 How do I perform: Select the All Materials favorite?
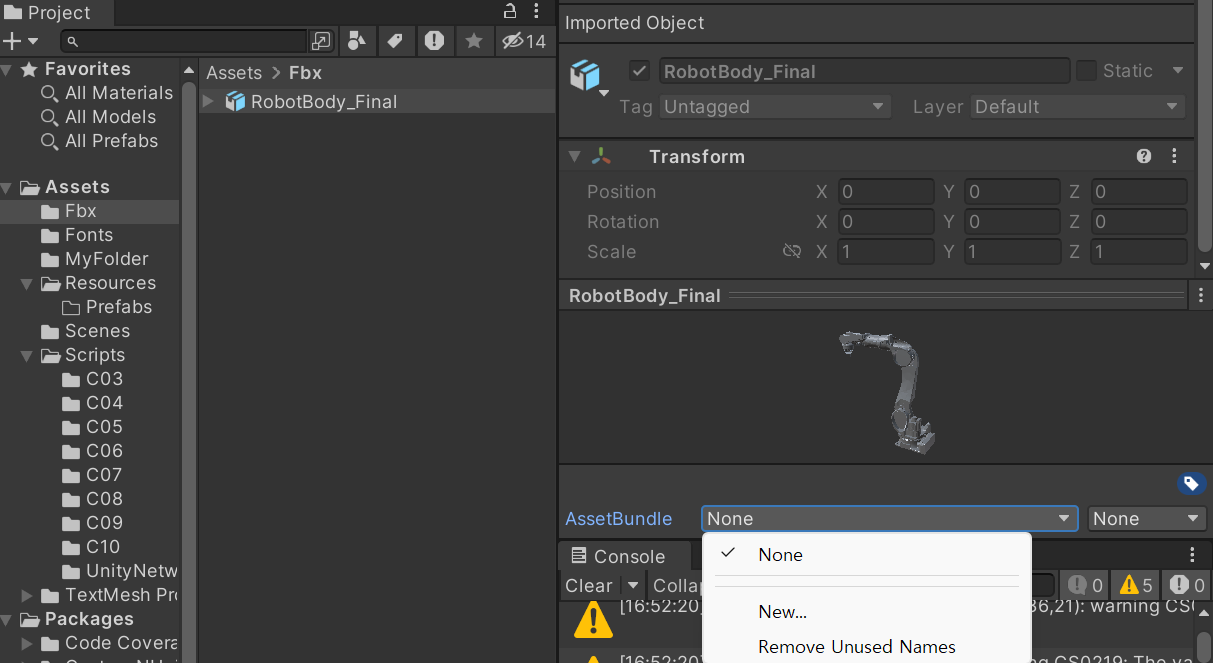(118, 93)
